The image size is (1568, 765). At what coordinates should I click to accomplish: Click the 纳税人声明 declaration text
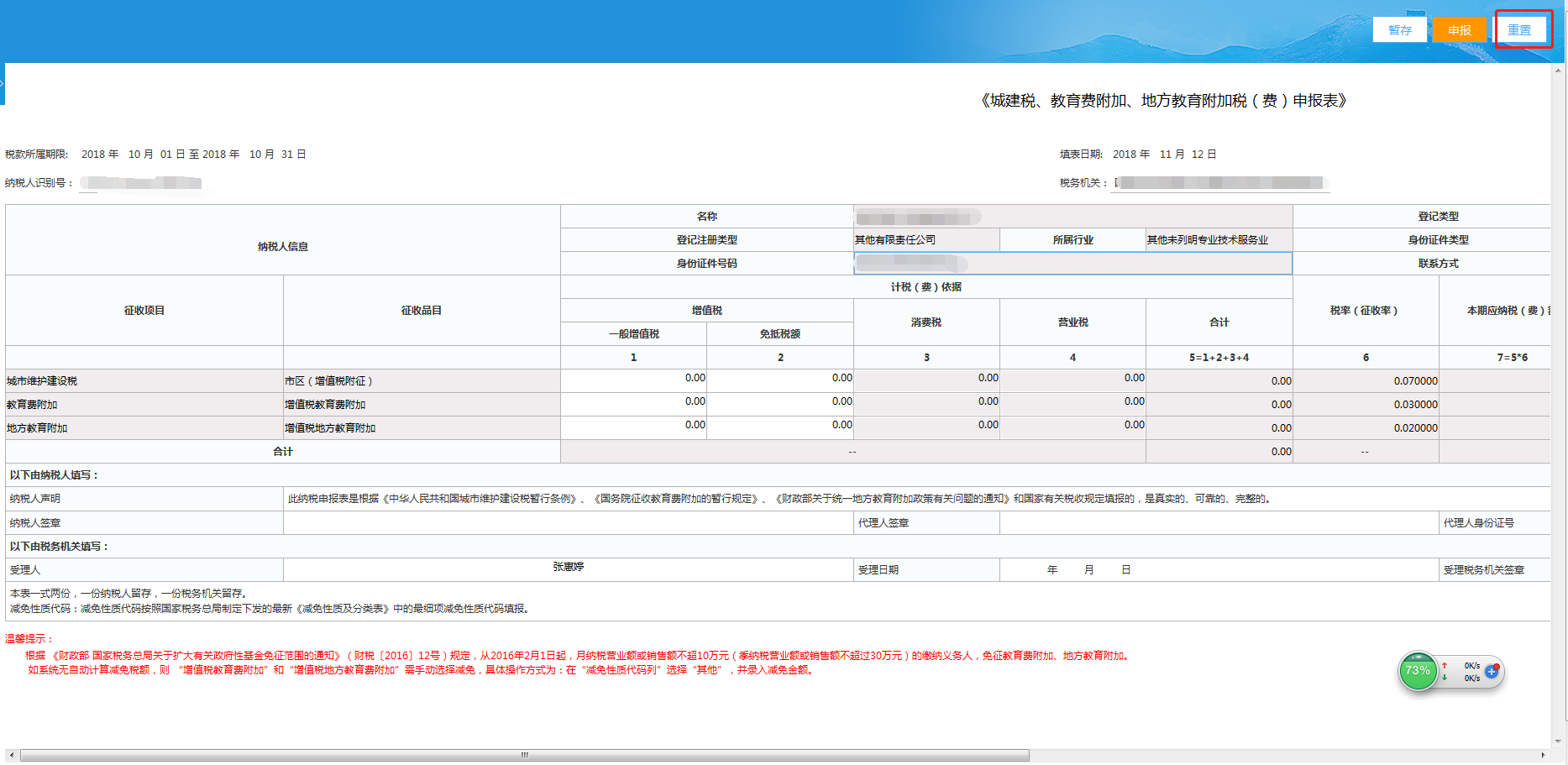780,499
